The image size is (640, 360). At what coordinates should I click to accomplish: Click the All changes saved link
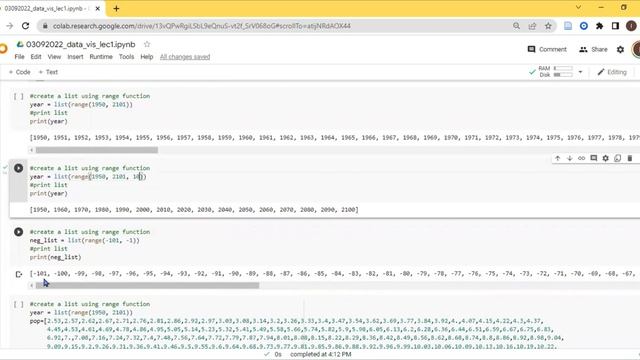pos(185,57)
